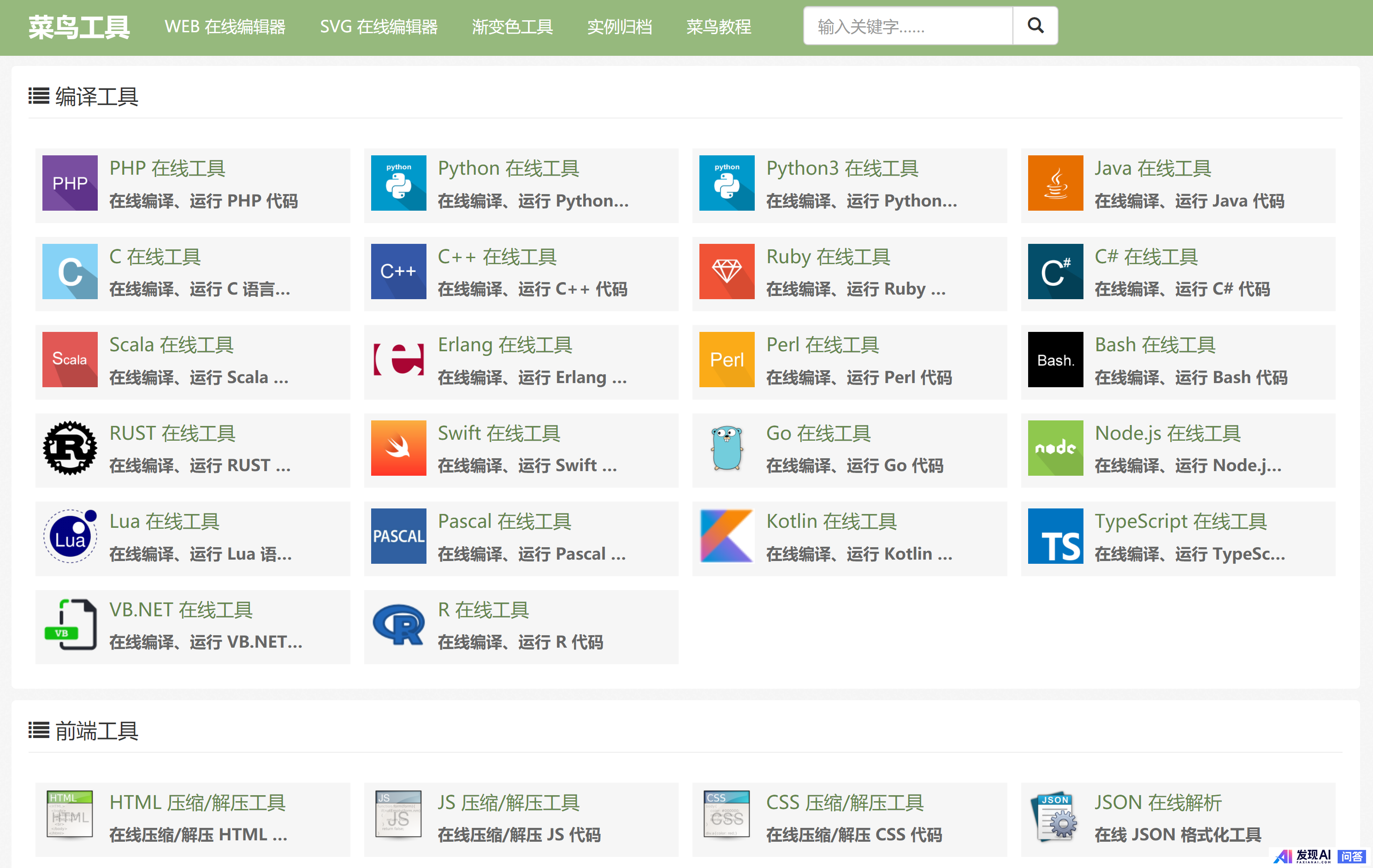Click the CSS compress tool icon

point(727,814)
